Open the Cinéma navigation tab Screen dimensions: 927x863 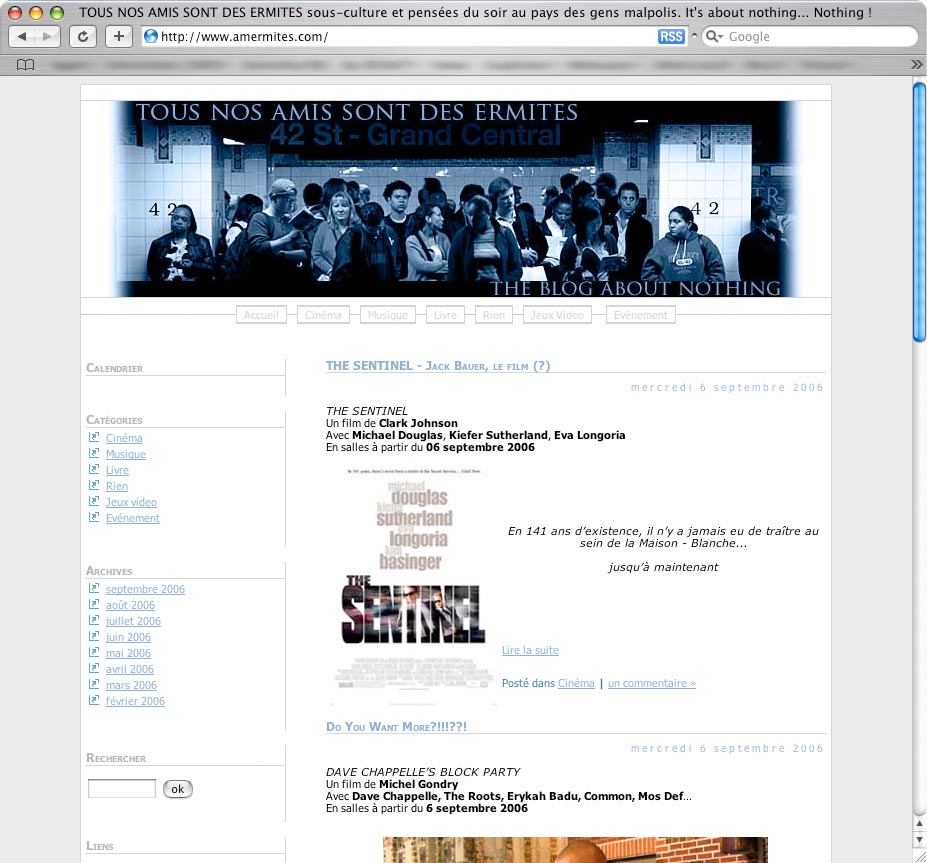pos(323,315)
